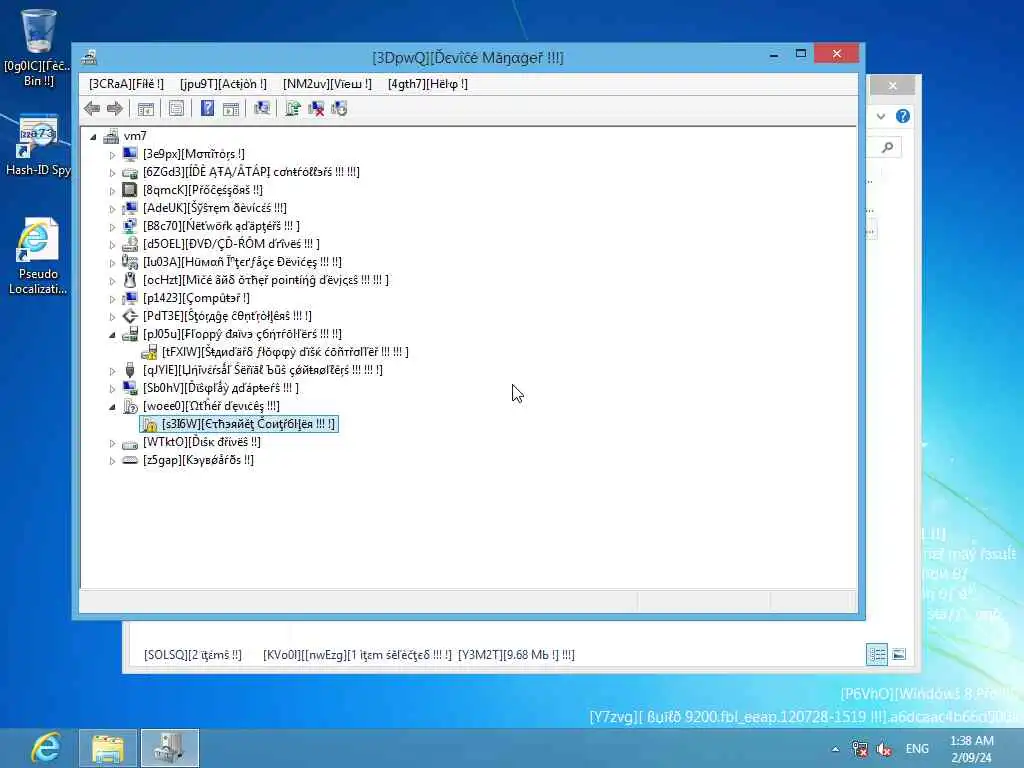Click the Device Manager title bar icon
The image size is (1024, 768).
[x=89, y=57]
